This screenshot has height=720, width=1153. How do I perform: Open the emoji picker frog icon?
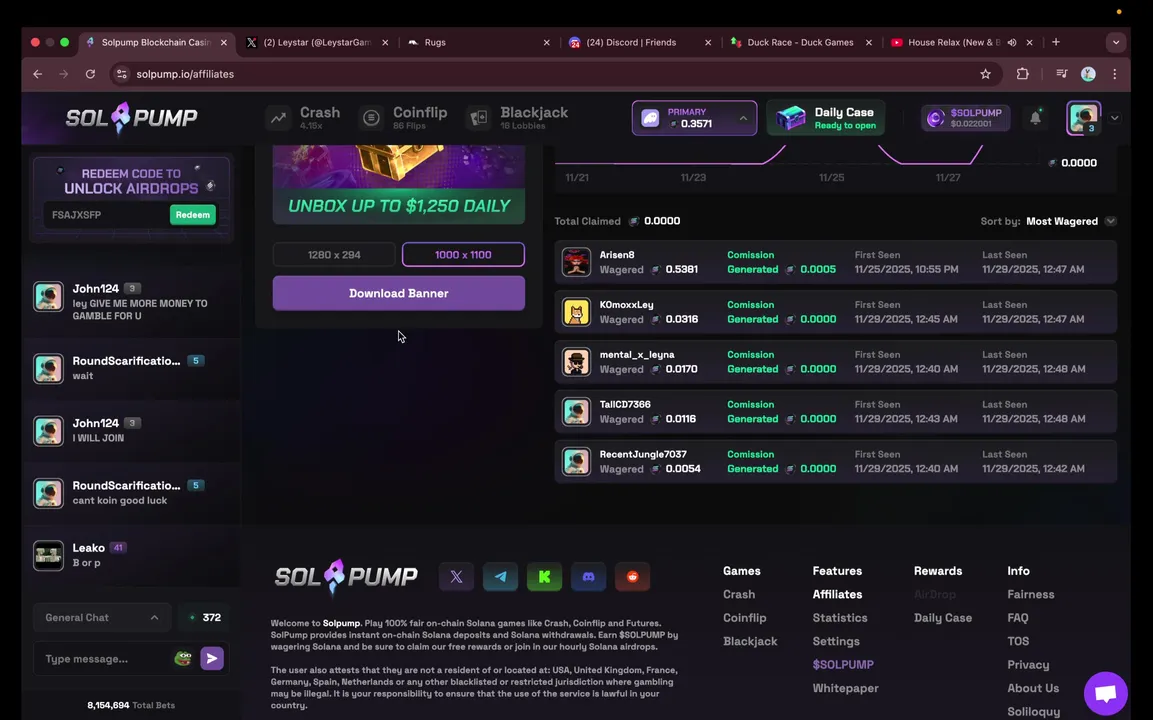pos(182,658)
